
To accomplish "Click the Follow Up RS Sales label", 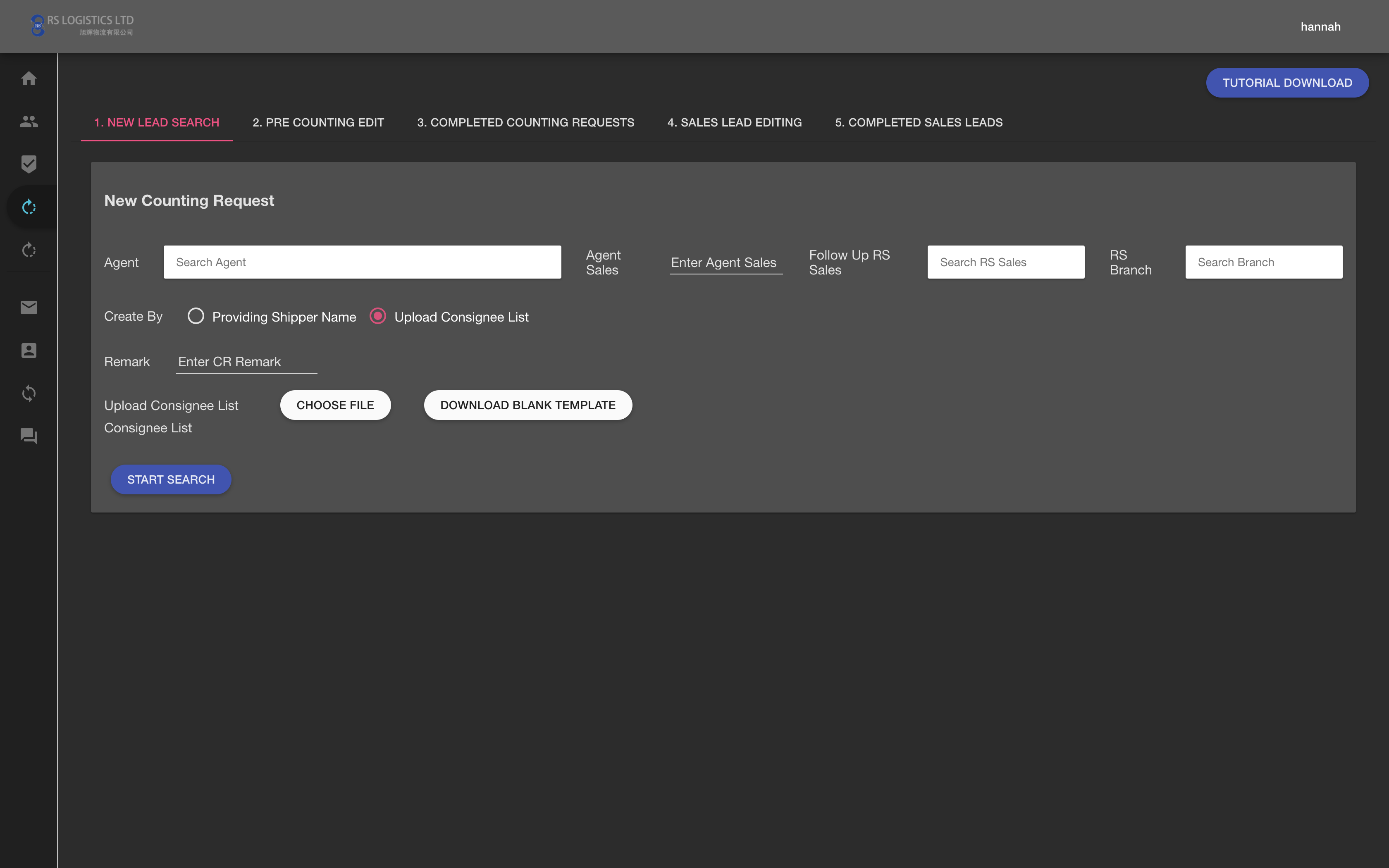I will coord(850,262).
